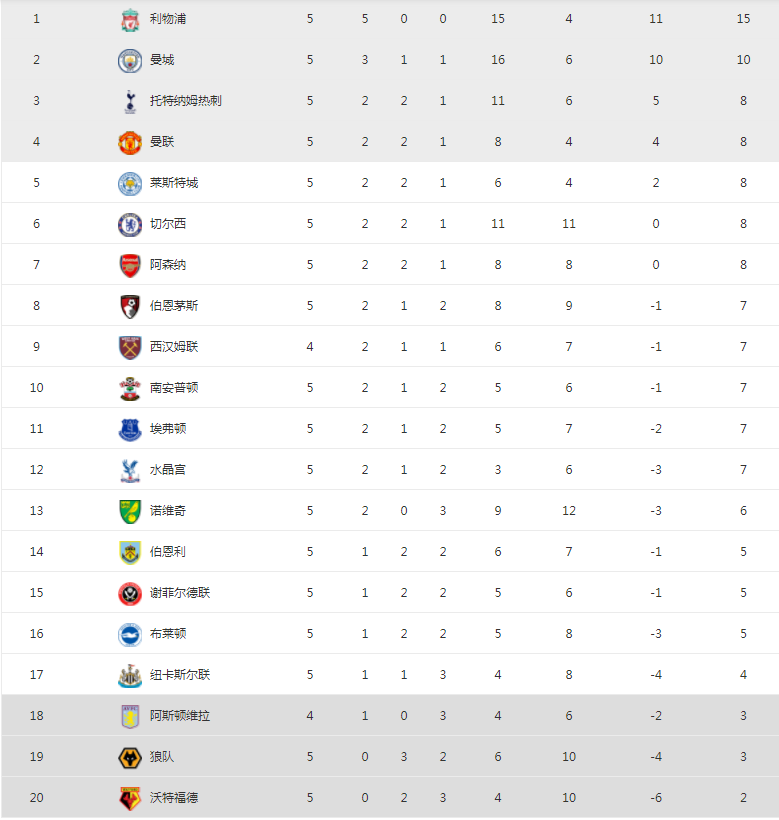Open the 南安普顿 team name link
The width and height of the screenshot is (779, 820).
[x=174, y=388]
